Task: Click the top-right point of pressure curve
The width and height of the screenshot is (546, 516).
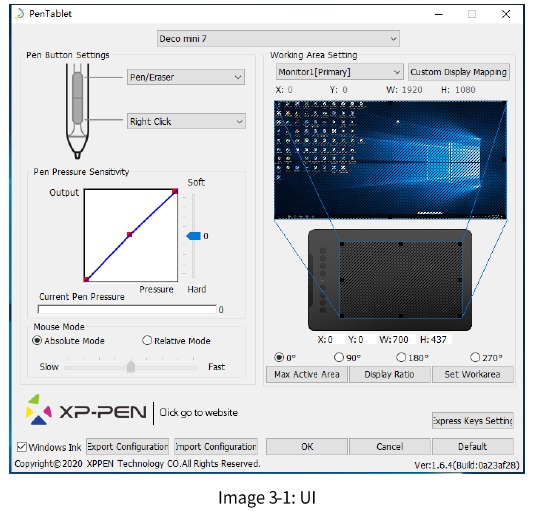Action: pyautogui.click(x=175, y=191)
